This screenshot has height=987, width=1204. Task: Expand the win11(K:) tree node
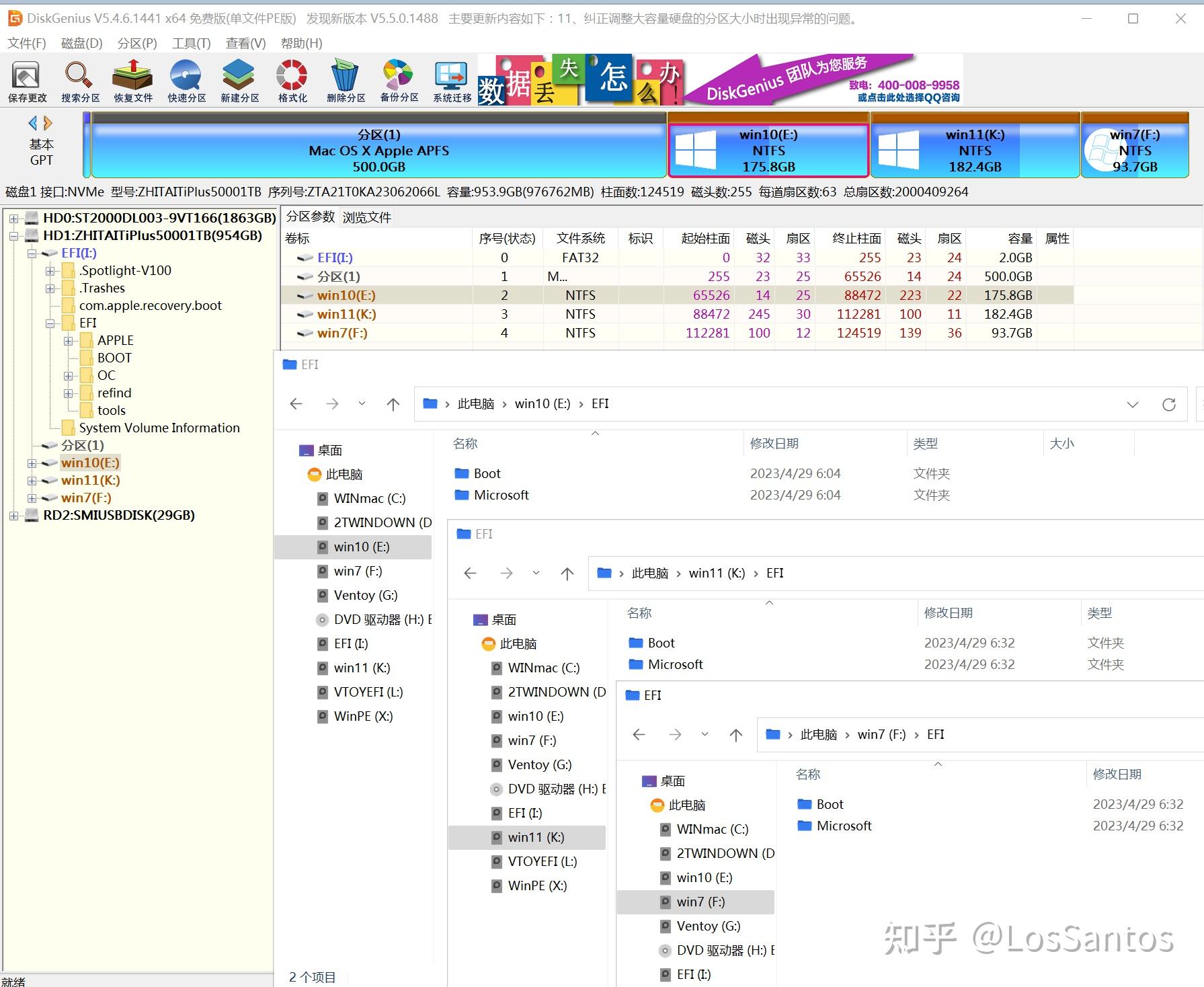[32, 481]
